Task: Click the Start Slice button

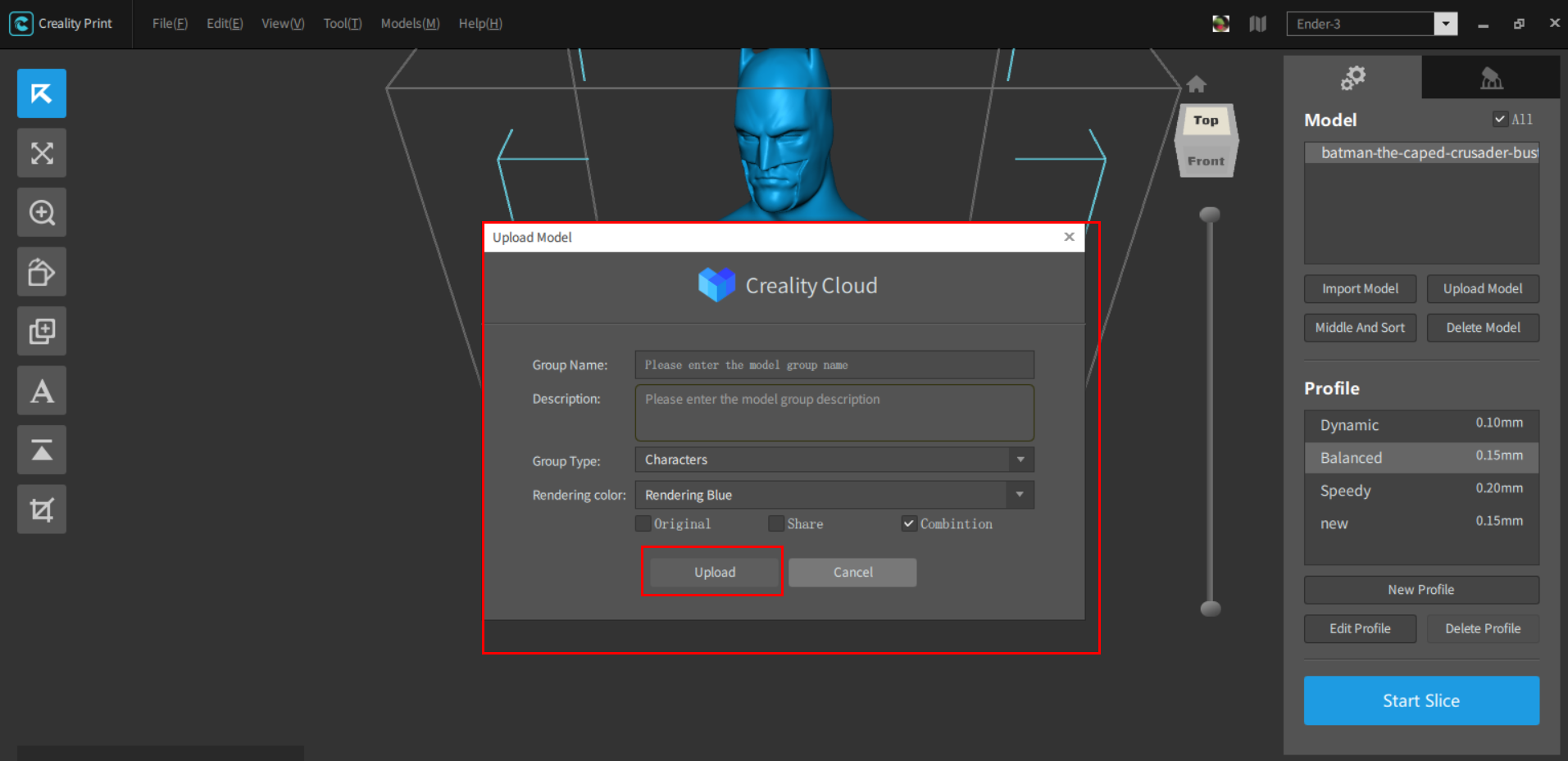Action: (x=1420, y=700)
